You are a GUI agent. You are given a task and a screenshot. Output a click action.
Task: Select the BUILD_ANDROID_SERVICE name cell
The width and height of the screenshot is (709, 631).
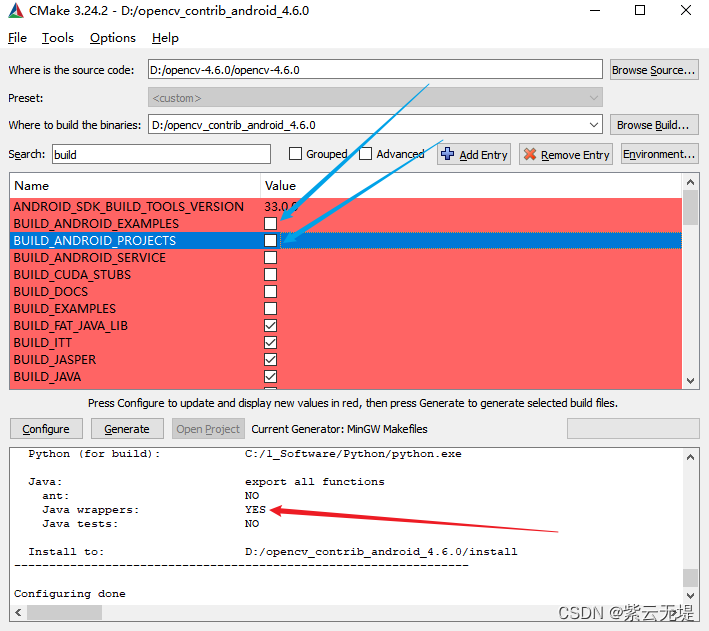[90, 257]
